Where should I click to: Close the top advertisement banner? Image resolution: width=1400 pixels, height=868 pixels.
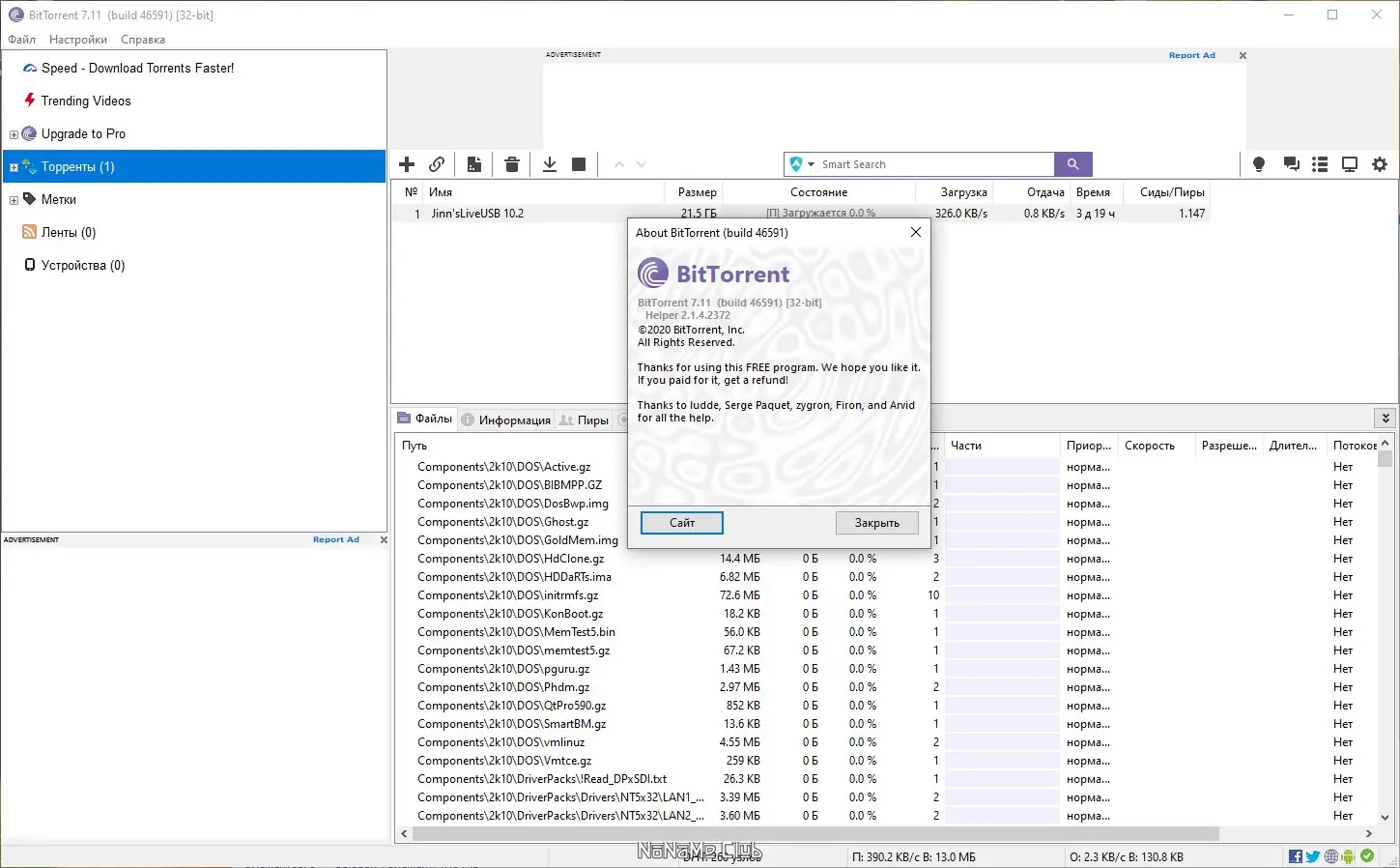pyautogui.click(x=1243, y=55)
